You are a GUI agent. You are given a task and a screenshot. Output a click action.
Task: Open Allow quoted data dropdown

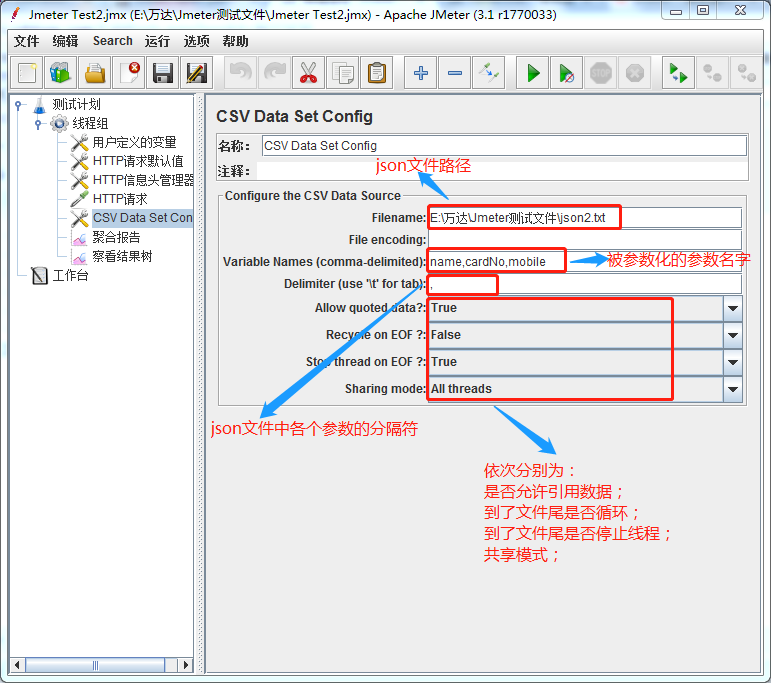(733, 308)
